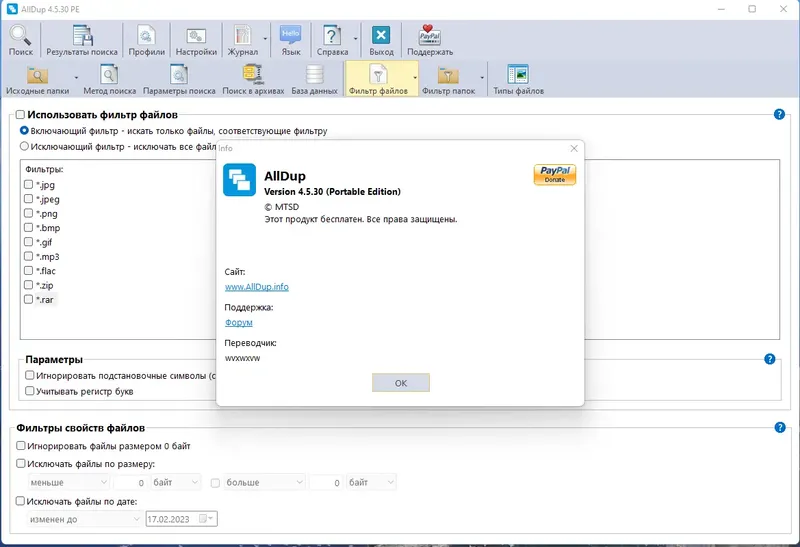This screenshot has height=547, width=800.
Task: Click help icon beside Использовать фильтр файлов
Action: tap(779, 114)
